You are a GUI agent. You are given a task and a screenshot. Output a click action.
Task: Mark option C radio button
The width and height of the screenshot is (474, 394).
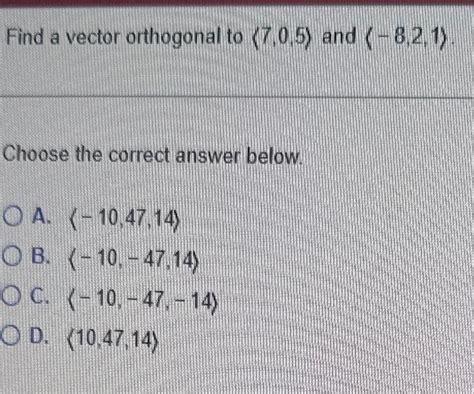10,296
